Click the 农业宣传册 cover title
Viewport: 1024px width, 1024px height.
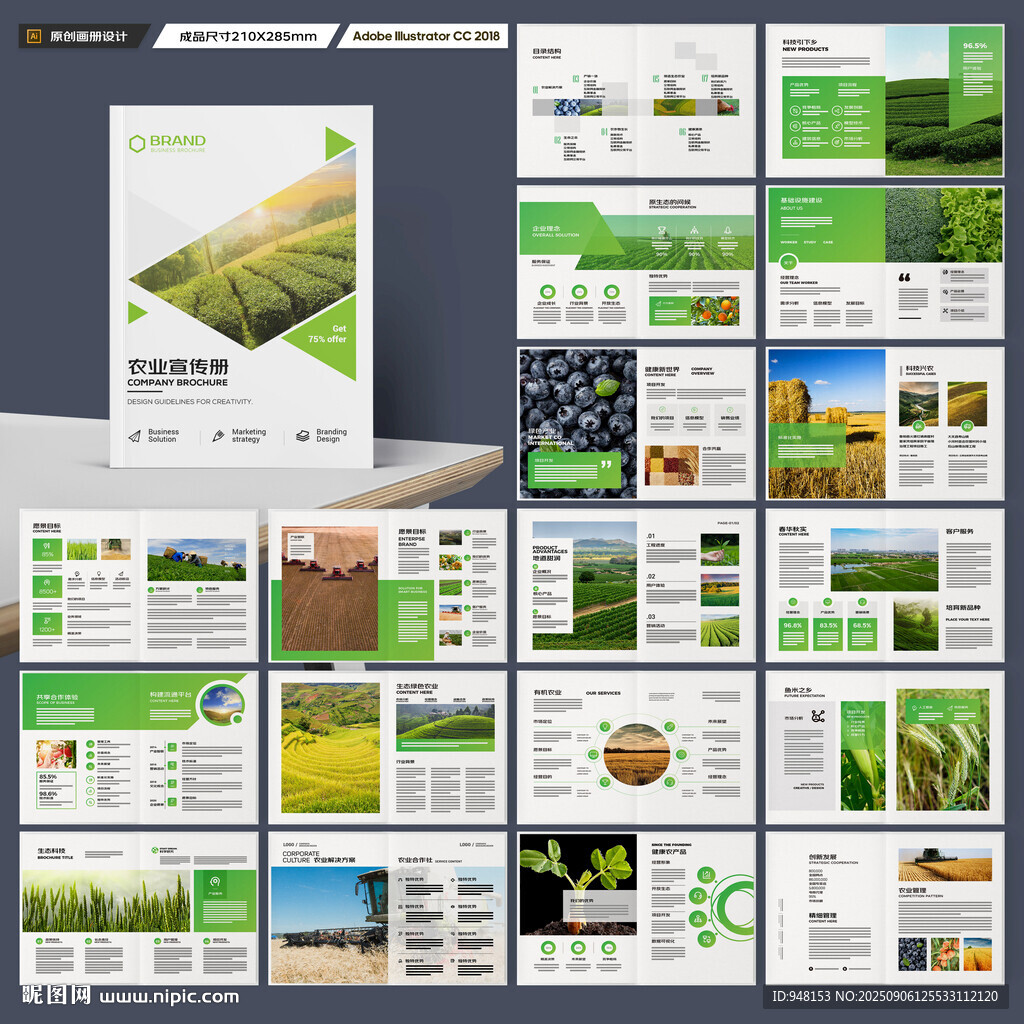click(x=178, y=366)
